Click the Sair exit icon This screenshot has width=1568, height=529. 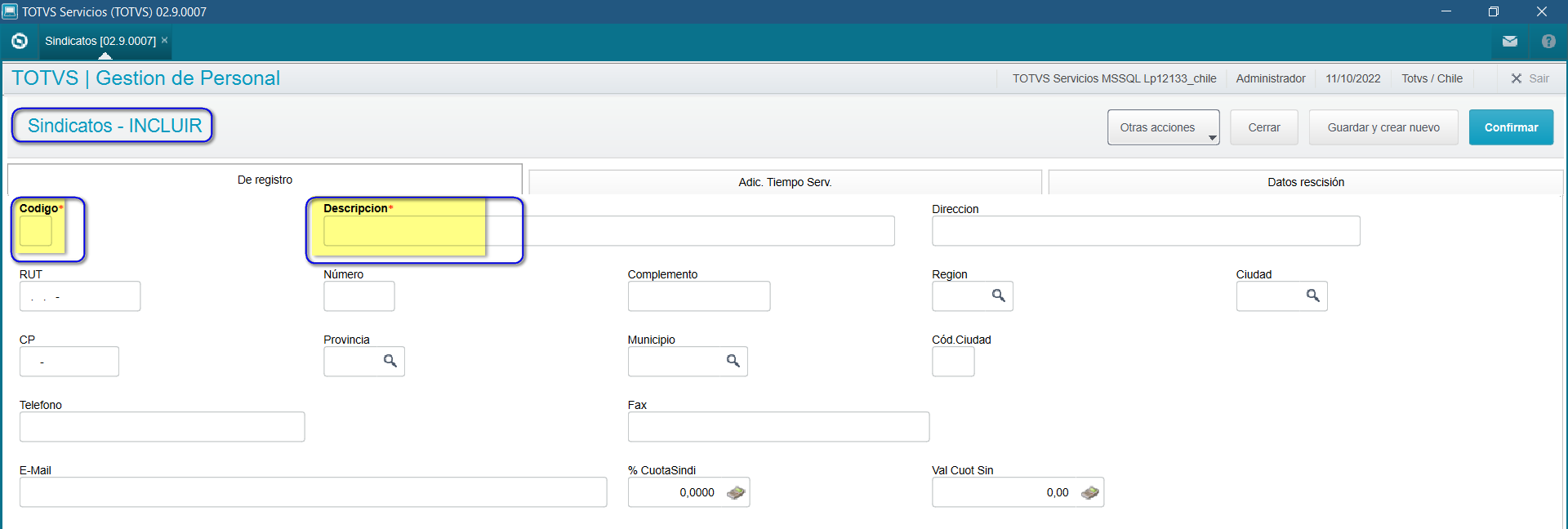point(1516,78)
